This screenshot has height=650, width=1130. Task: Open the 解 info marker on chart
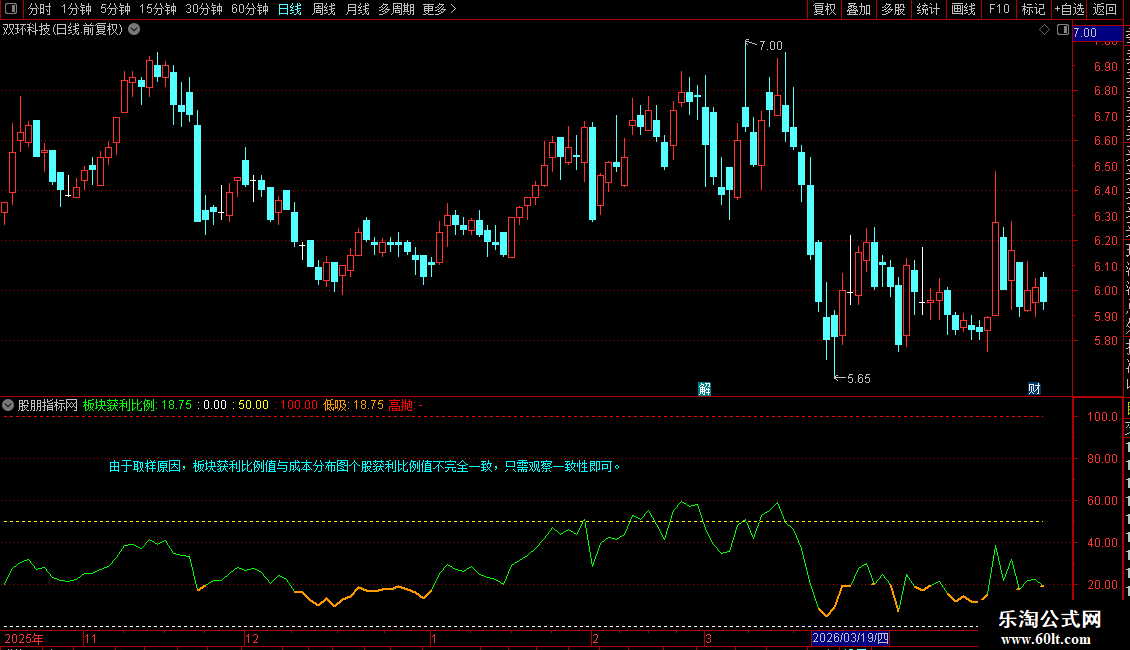[x=705, y=389]
